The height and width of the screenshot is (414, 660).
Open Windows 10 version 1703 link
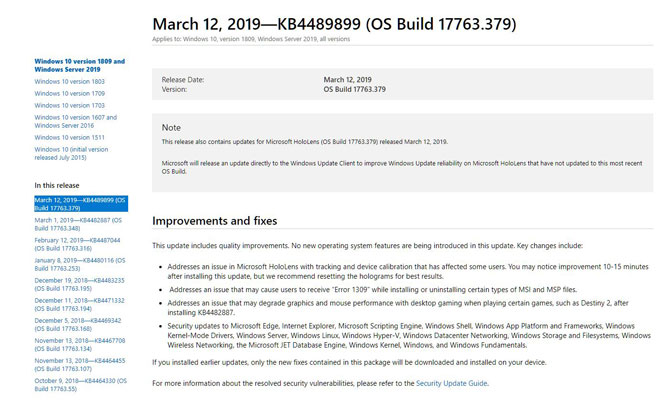click(x=69, y=105)
